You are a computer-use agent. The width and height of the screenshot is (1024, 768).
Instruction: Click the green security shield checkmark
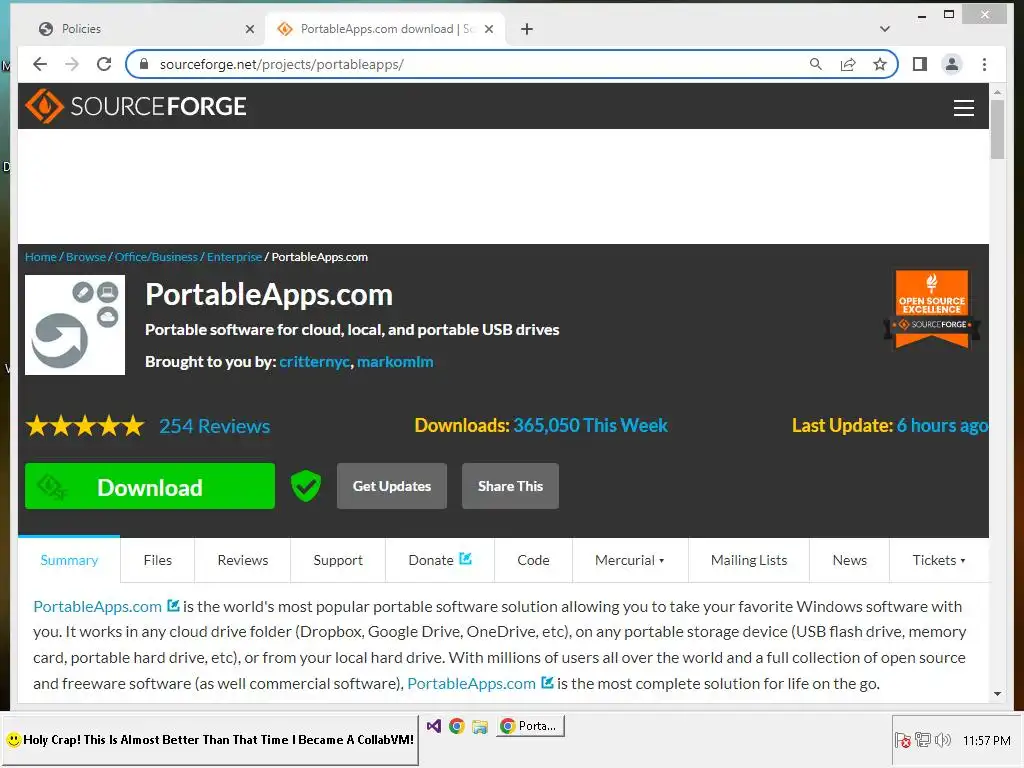[306, 486]
